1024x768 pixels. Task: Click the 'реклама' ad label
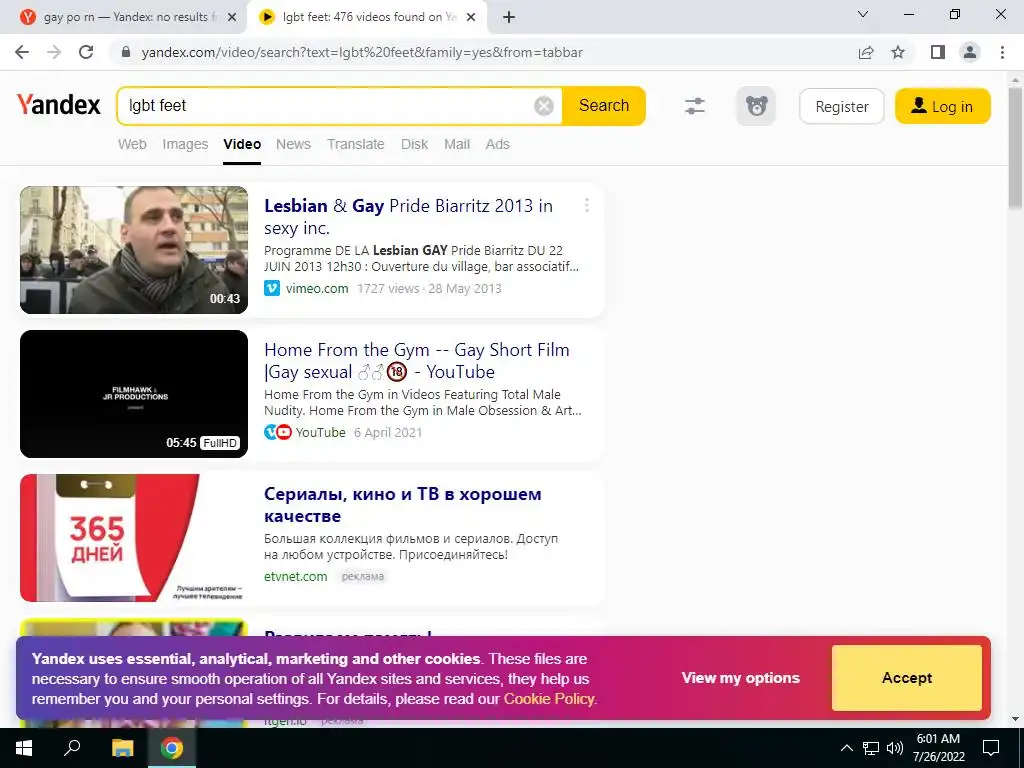click(362, 577)
